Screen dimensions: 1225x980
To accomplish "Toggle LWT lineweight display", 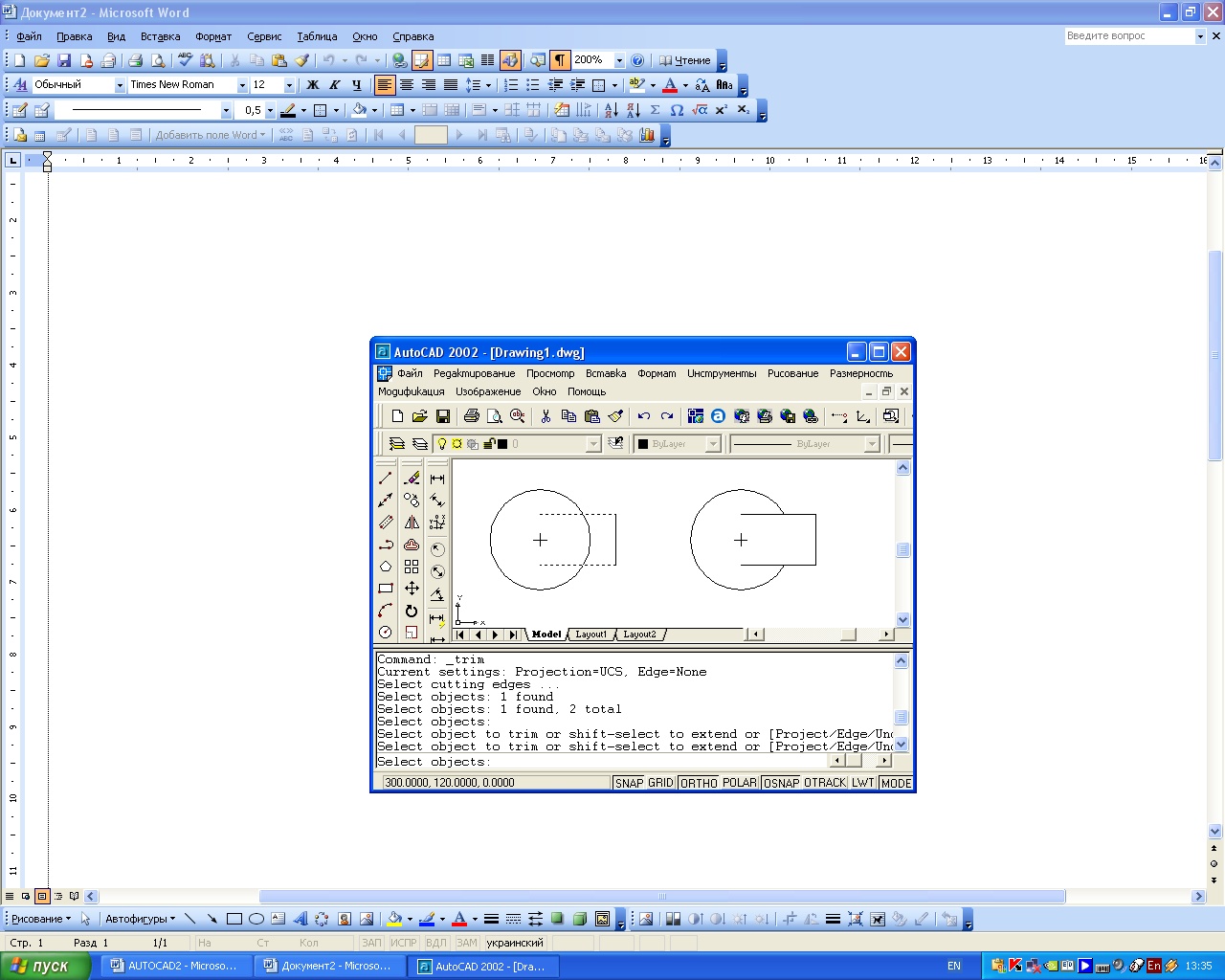I will pos(863,783).
